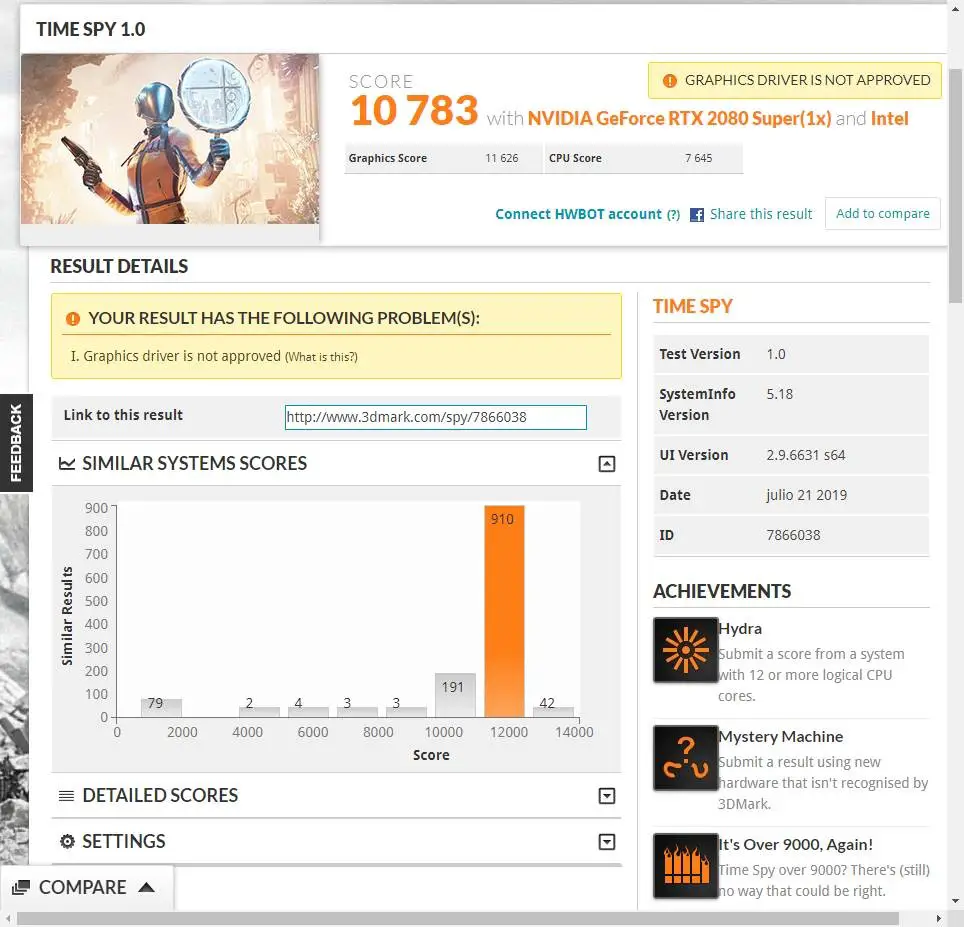Click the Intel CPU name text
This screenshot has height=927, width=964.
(890, 118)
